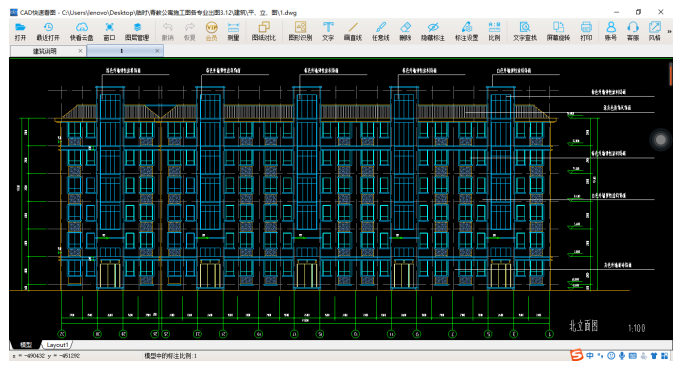
Task: Switch to the 模型 model tab
Action: [x=26, y=345]
